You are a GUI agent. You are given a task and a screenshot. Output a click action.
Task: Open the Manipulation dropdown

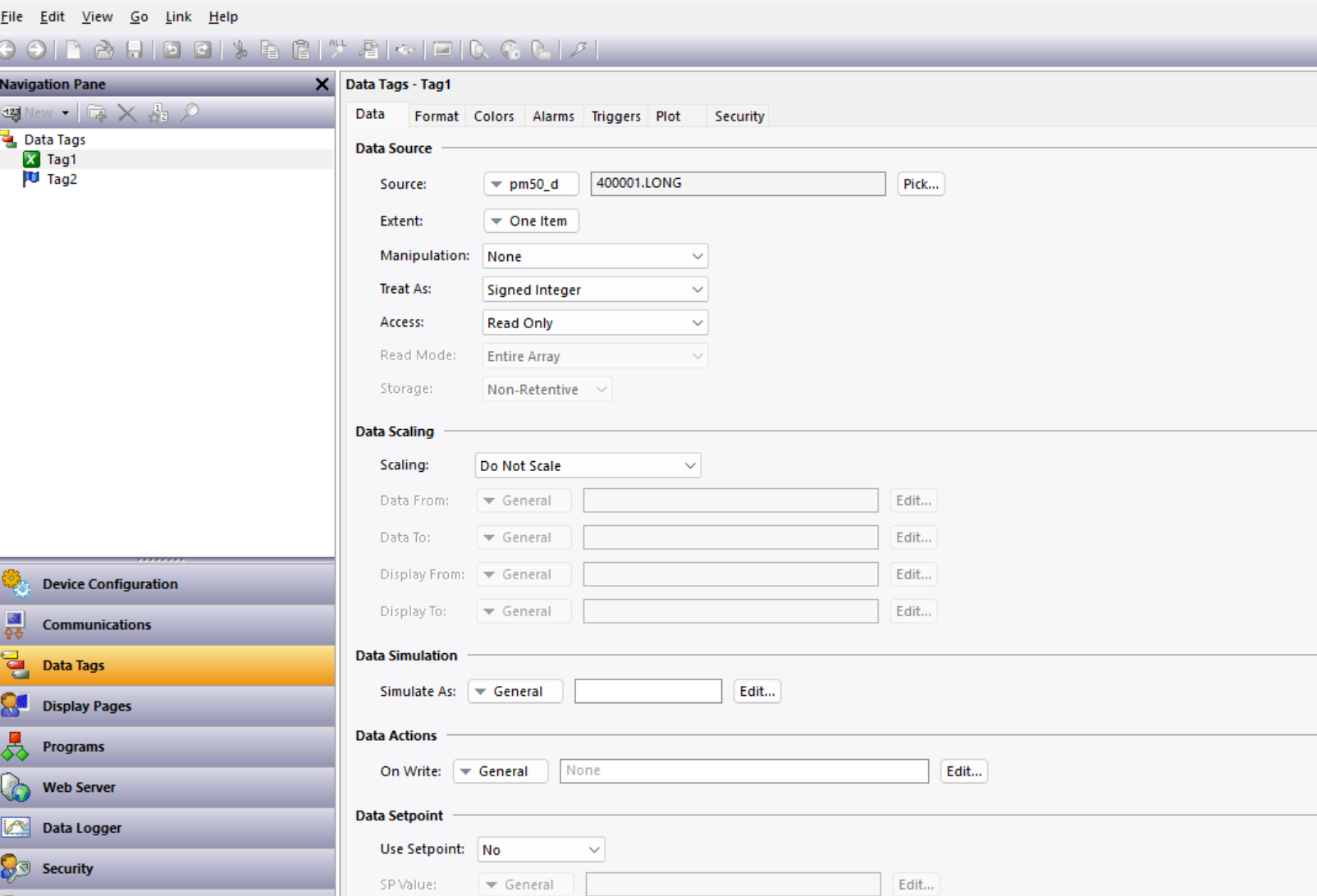coord(595,257)
